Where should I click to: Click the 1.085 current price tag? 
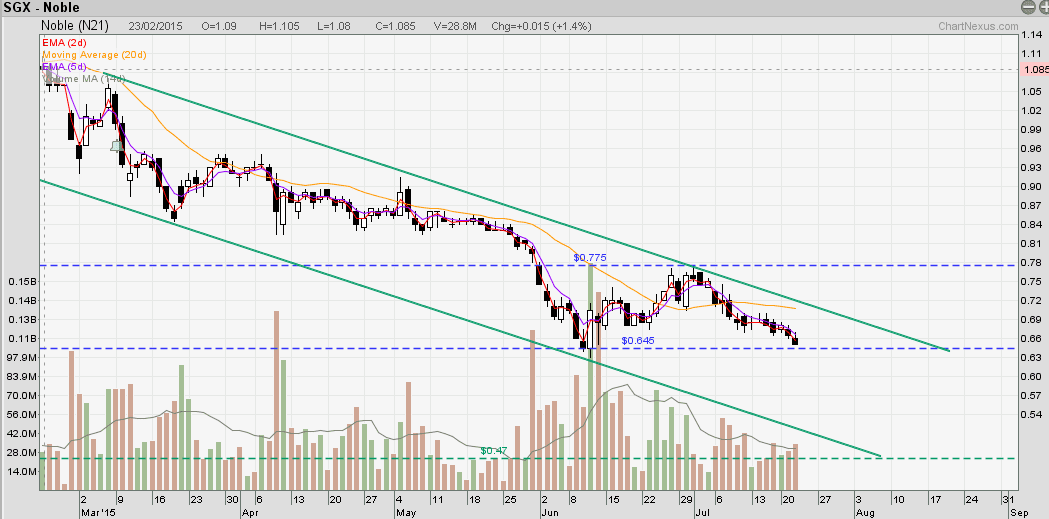pos(1034,70)
